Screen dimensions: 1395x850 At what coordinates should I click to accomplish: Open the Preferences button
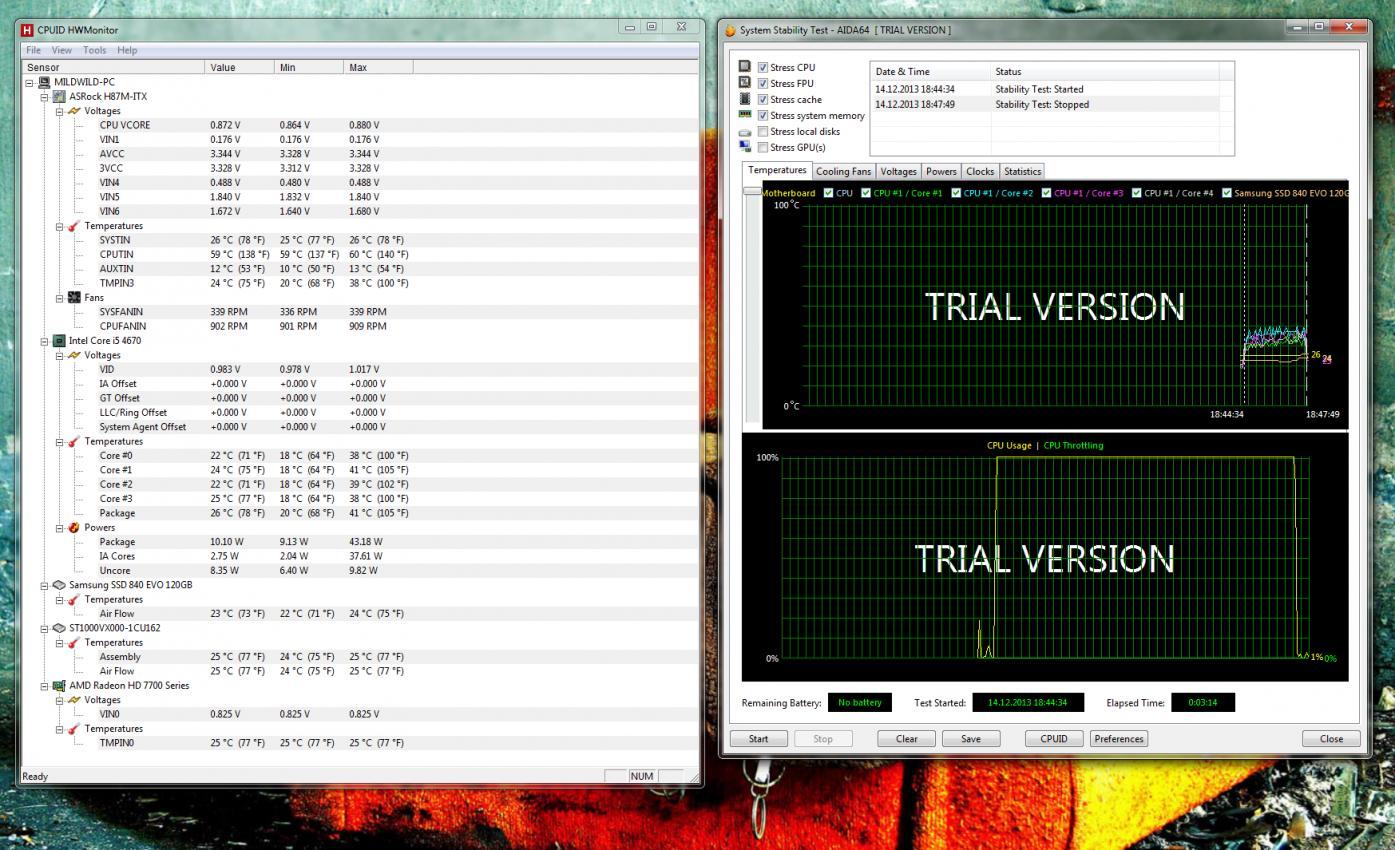click(1119, 739)
